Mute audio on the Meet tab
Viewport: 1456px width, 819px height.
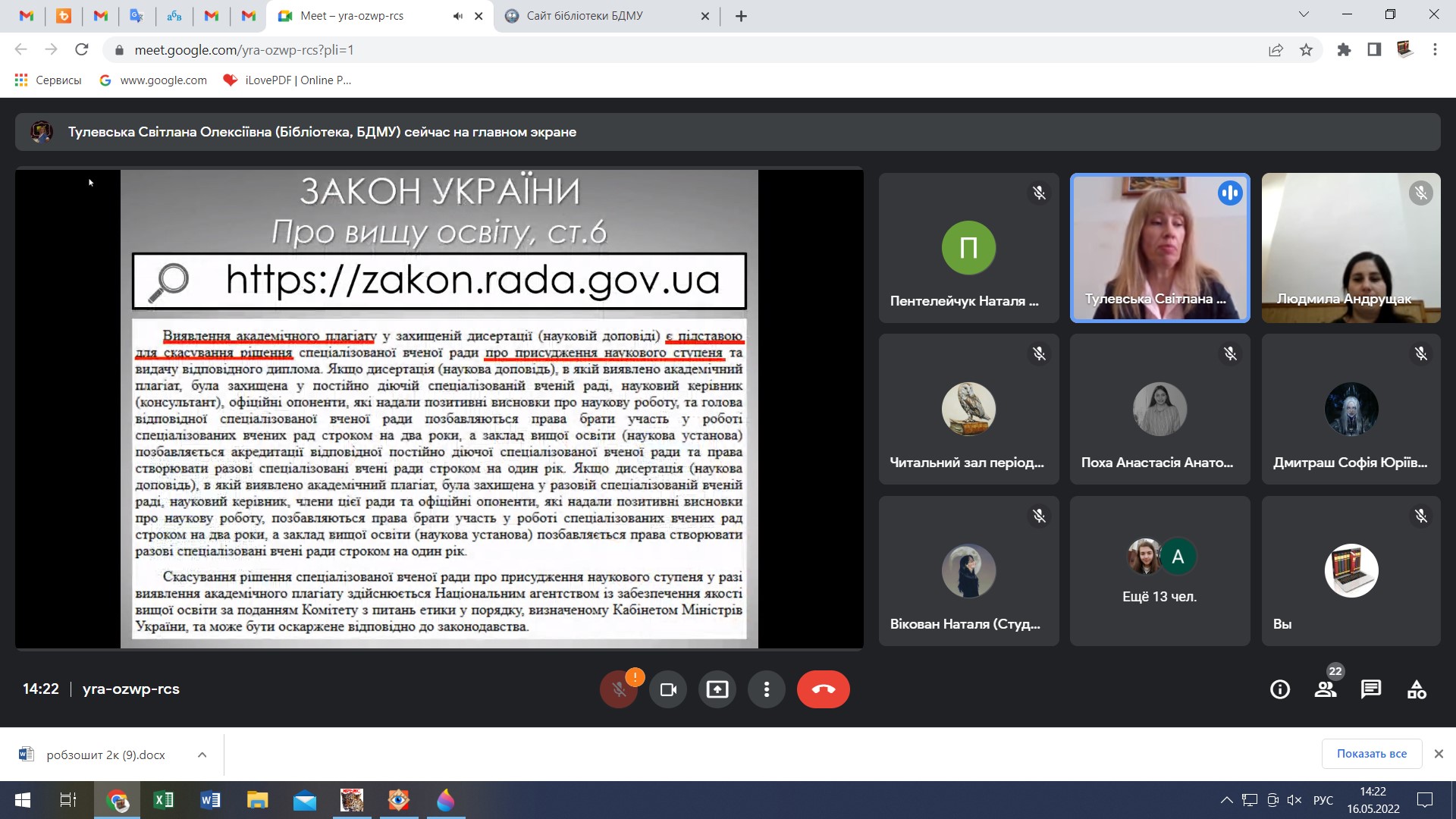(457, 16)
